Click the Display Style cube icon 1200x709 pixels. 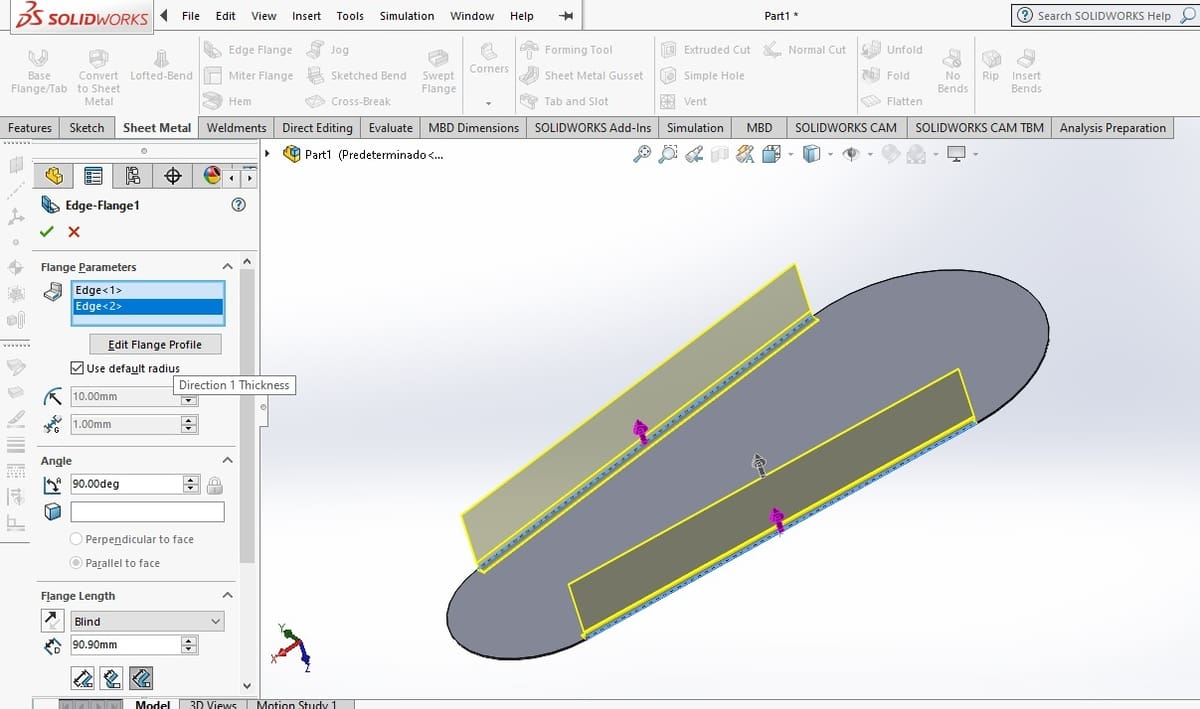coord(811,154)
